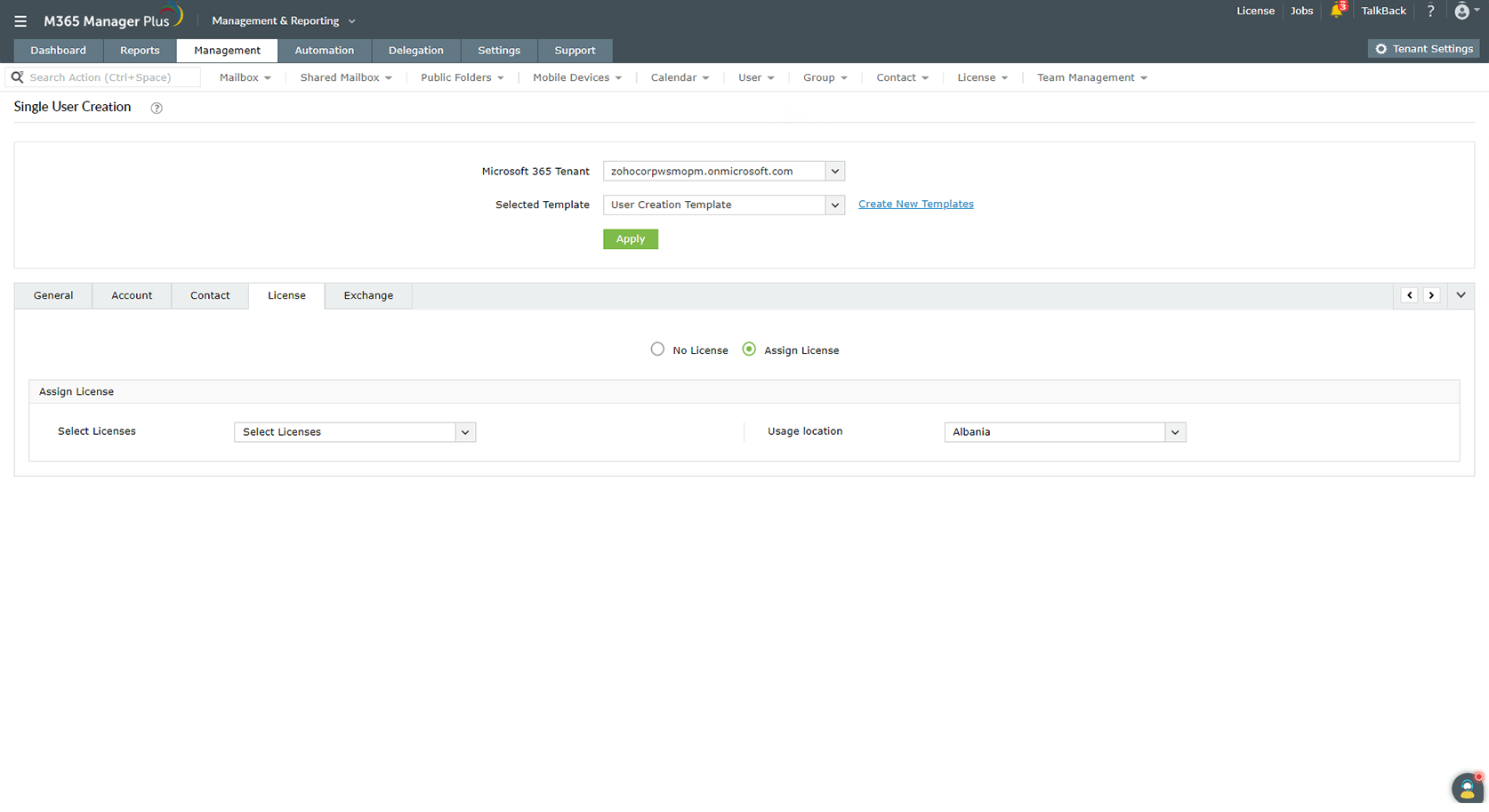Switch to the License form tab
The image size is (1489, 812).
[x=286, y=295]
